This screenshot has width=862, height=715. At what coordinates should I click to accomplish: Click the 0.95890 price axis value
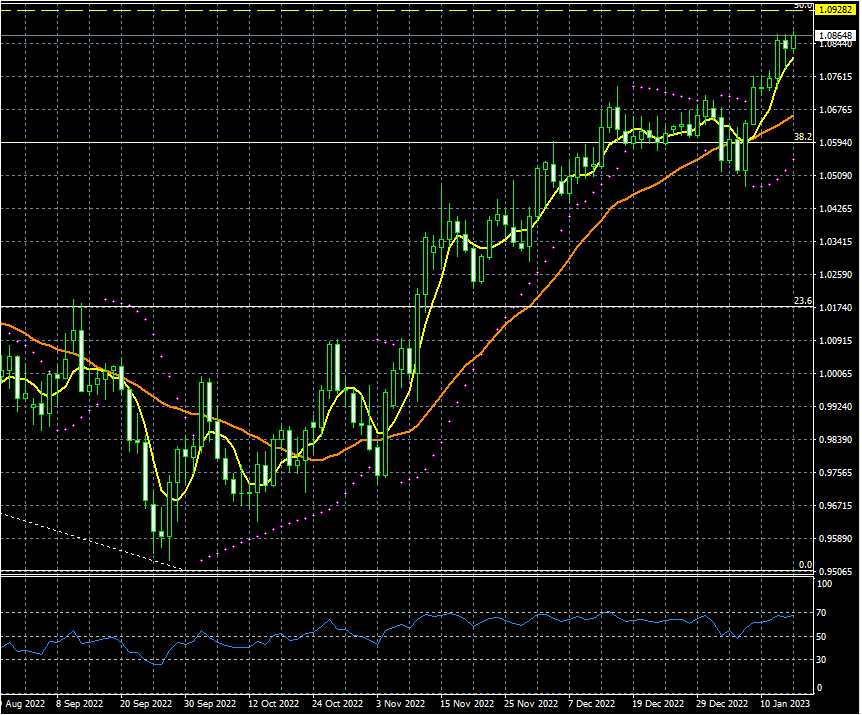(836, 539)
